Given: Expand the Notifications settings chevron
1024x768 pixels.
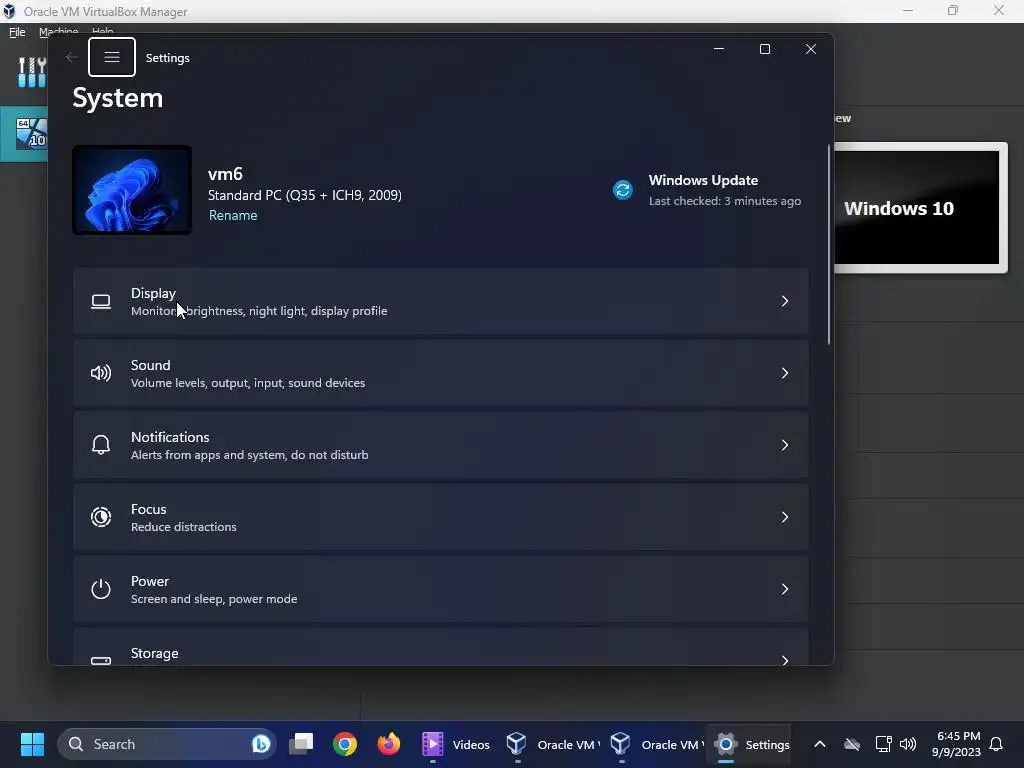Looking at the screenshot, I should click(x=784, y=445).
